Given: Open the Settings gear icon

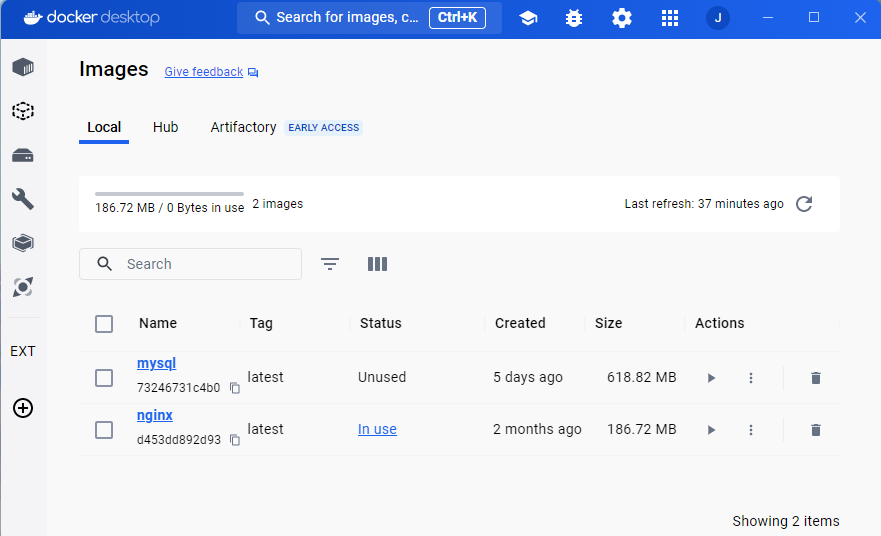Looking at the screenshot, I should (621, 18).
